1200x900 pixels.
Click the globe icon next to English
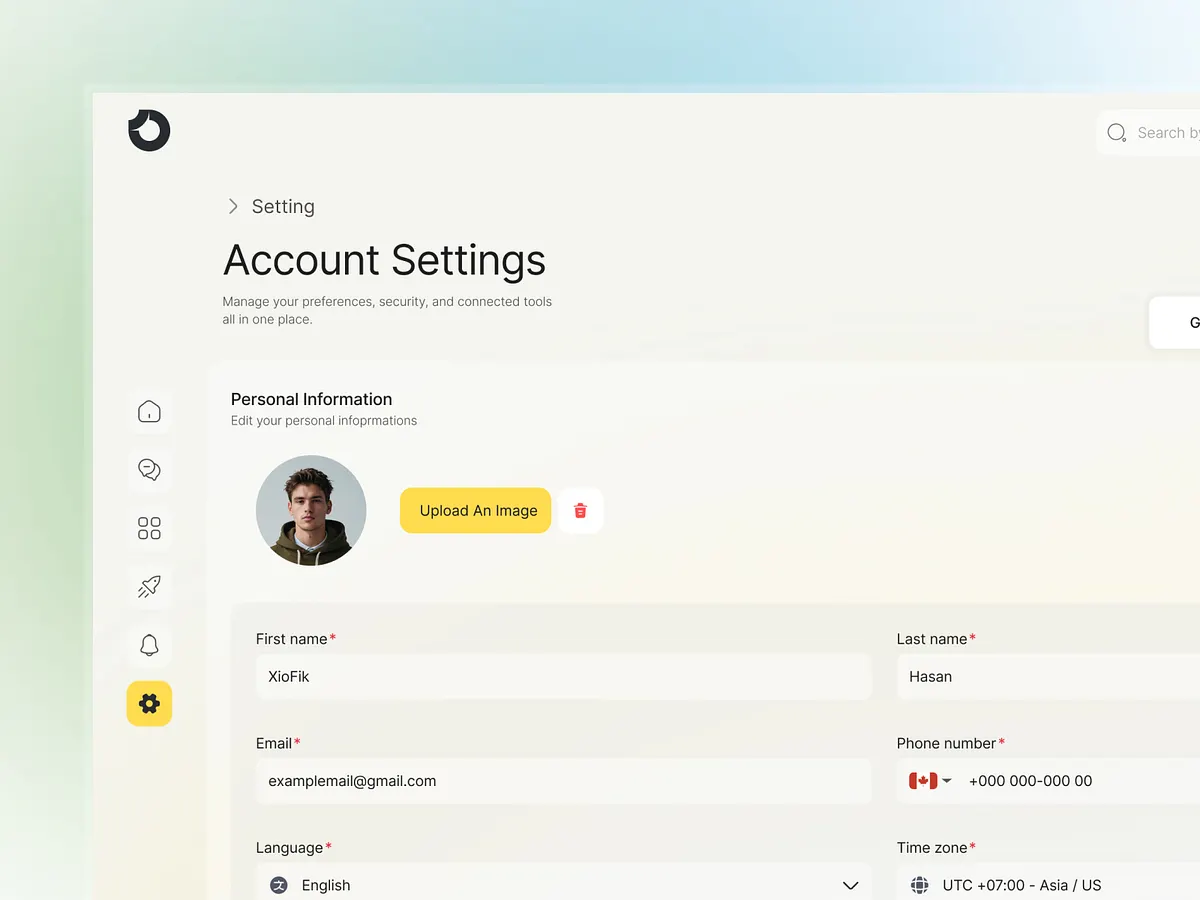(278, 885)
